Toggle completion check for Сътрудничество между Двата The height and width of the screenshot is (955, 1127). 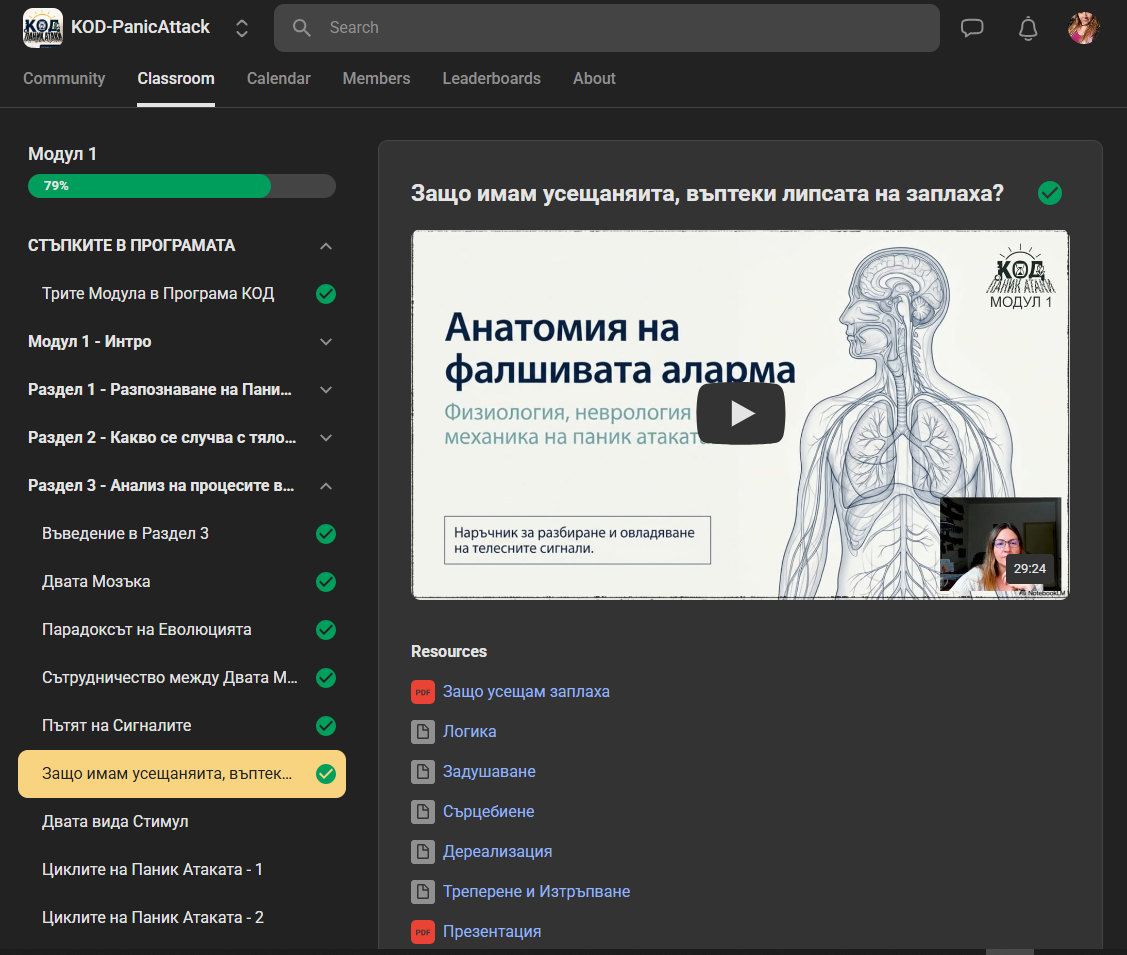326,678
